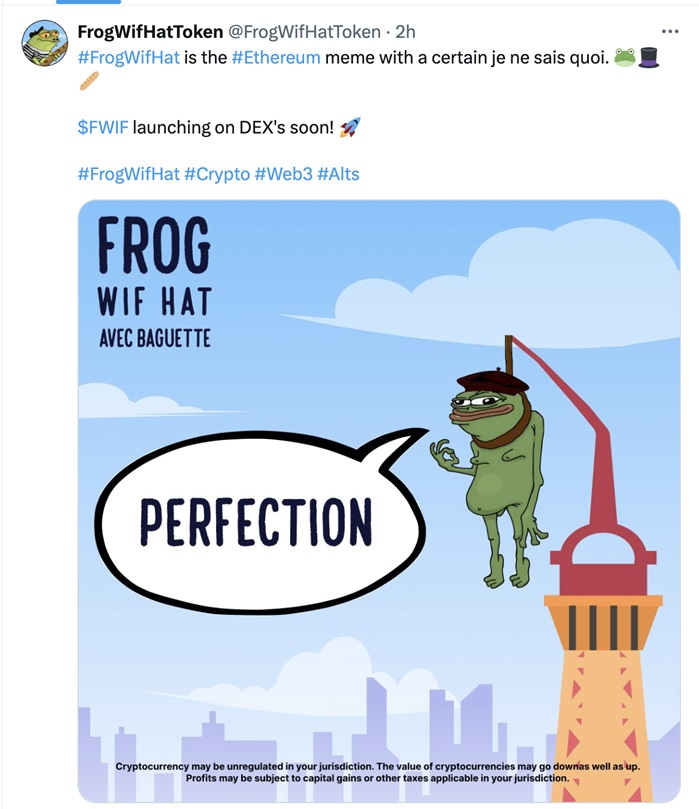Open the #Ethereum hashtag
Viewport: 699px width, 809px height.
[x=276, y=57]
